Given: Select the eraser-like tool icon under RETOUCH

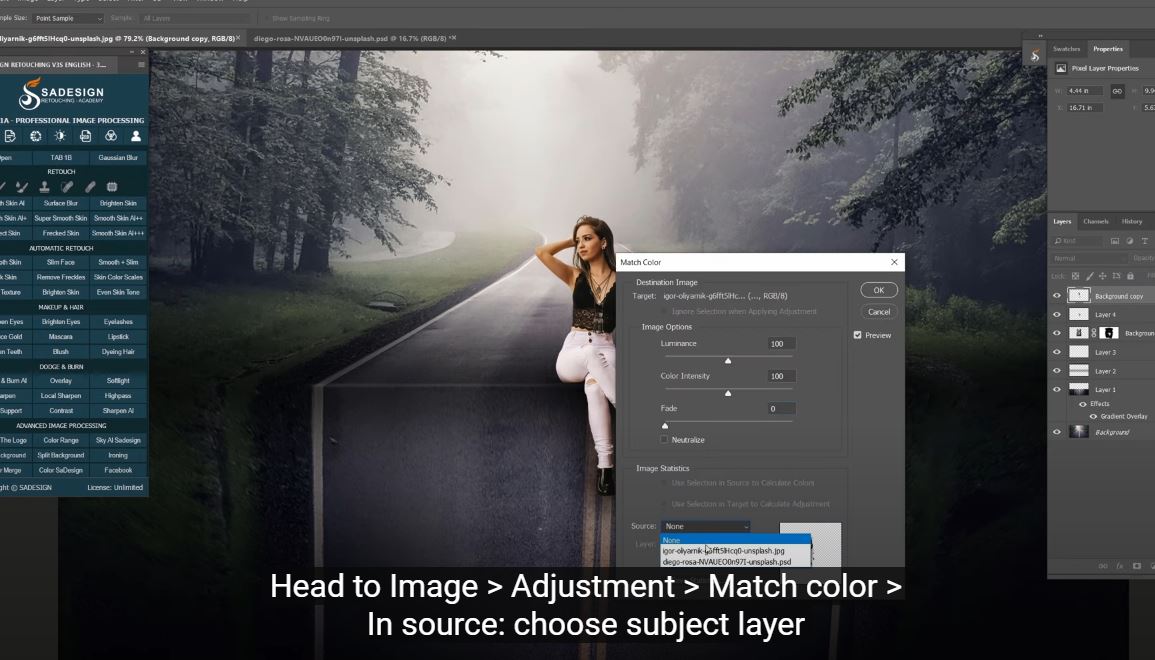Looking at the screenshot, I should (90, 187).
